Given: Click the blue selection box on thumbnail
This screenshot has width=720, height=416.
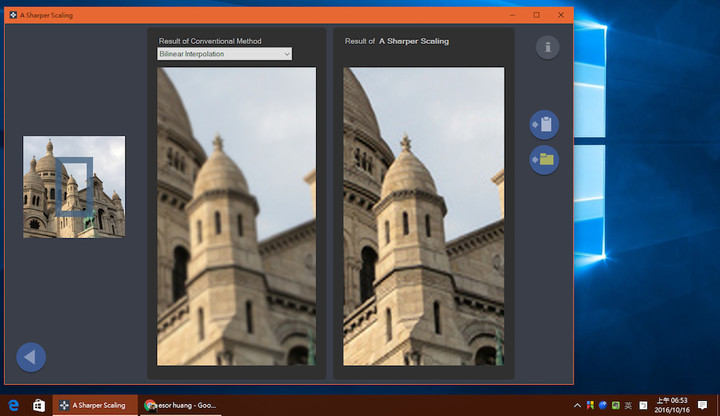Looking at the screenshot, I should tap(74, 186).
